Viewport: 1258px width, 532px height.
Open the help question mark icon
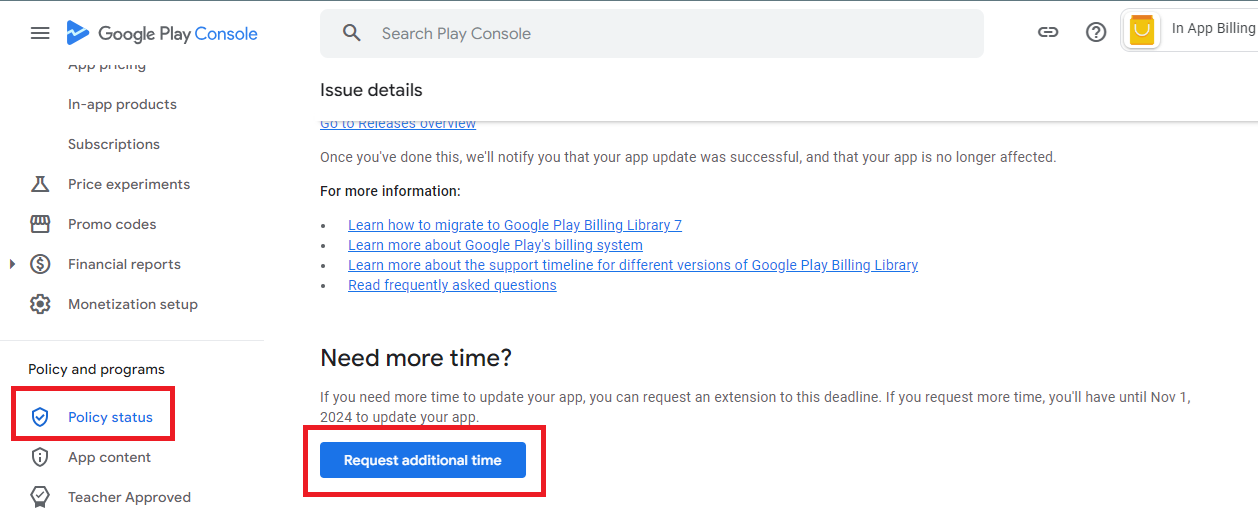1096,32
